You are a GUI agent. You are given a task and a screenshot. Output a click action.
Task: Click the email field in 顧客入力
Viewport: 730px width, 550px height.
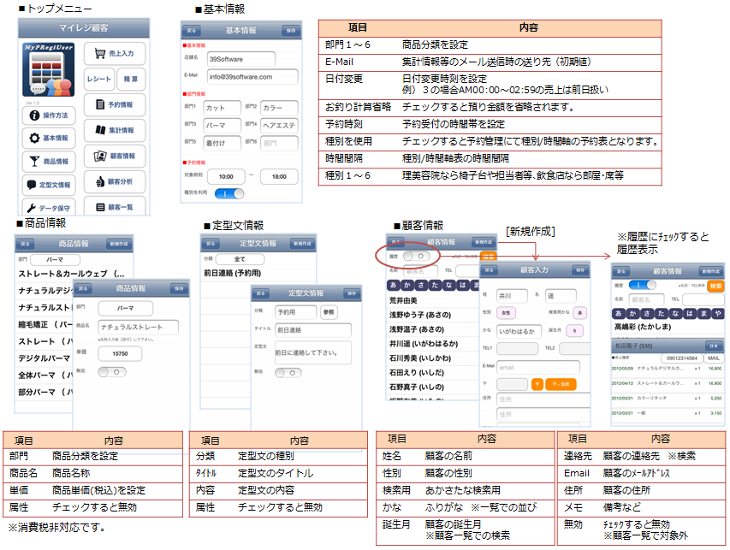[x=538, y=367]
